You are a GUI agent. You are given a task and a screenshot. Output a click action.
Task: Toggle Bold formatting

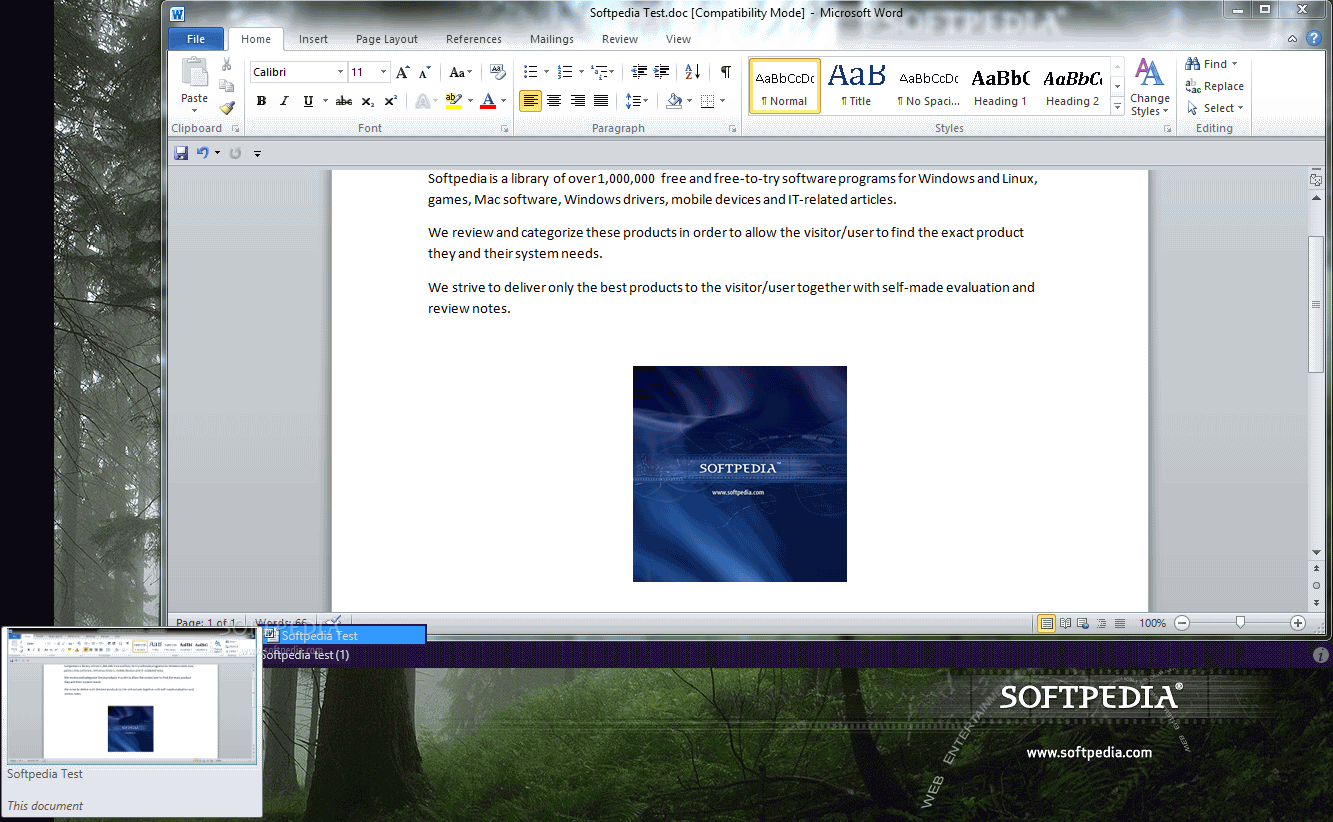pos(261,101)
